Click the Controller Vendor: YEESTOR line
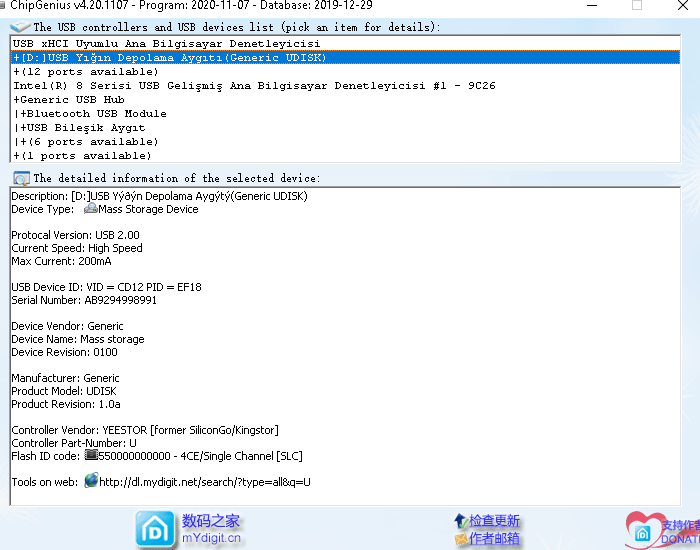The width and height of the screenshot is (700, 550). click(145, 430)
